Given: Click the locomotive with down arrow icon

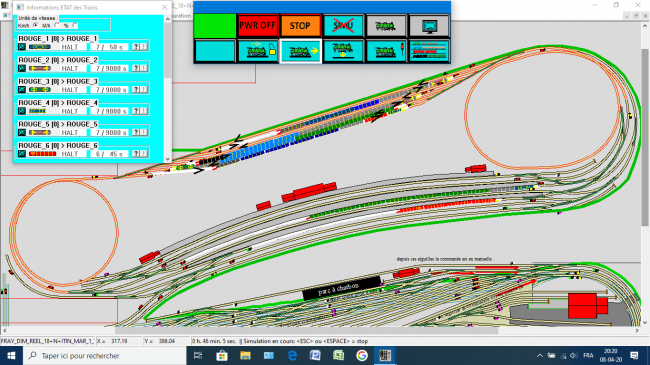Looking at the screenshot, I should 343,51.
